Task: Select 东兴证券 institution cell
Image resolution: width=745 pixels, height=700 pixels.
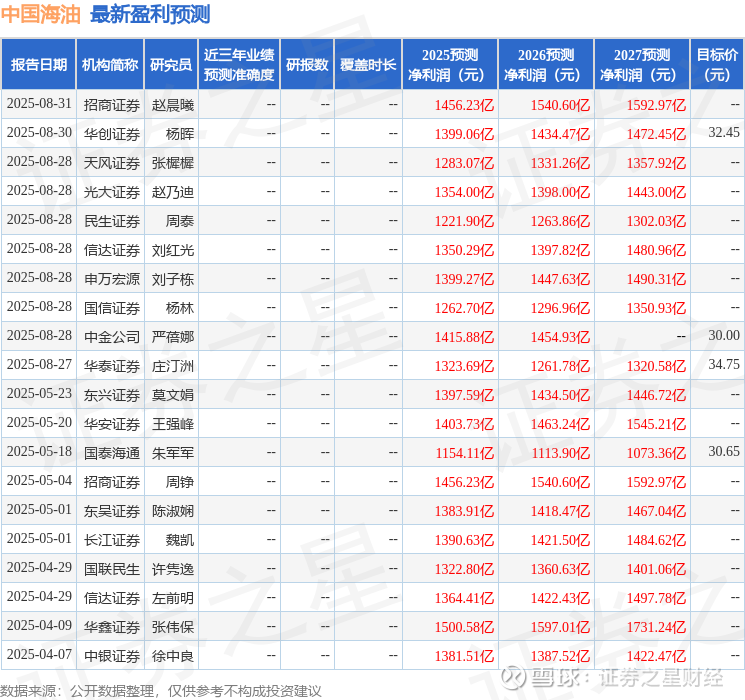Action: pyautogui.click(x=112, y=395)
